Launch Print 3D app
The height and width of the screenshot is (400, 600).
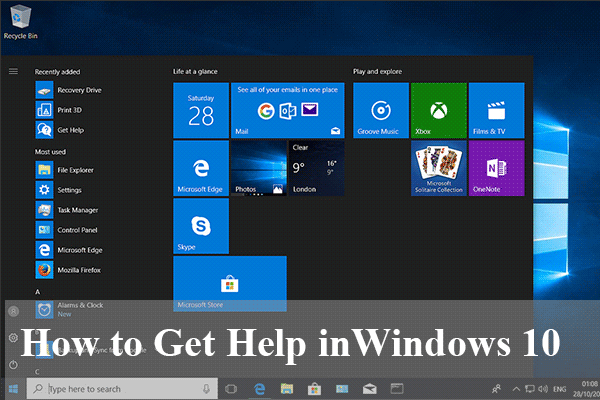pos(69,110)
